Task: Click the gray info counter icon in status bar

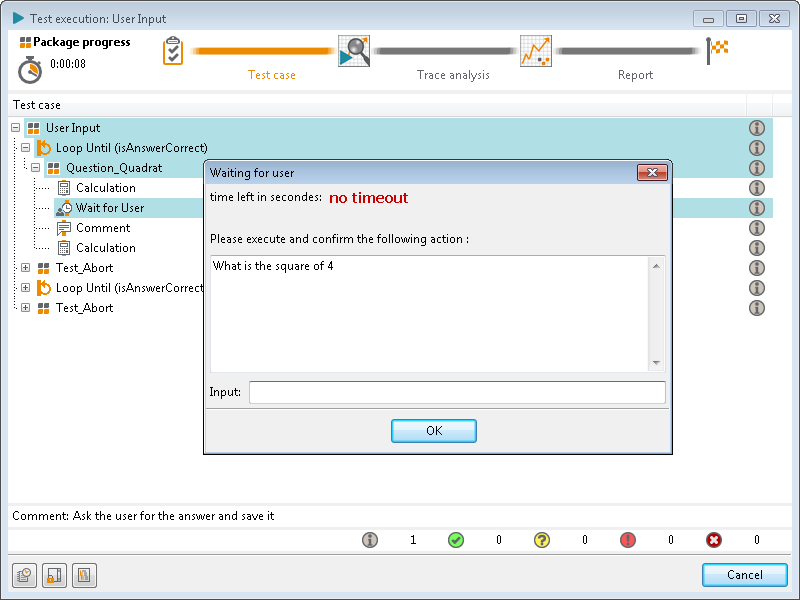Action: 370,540
